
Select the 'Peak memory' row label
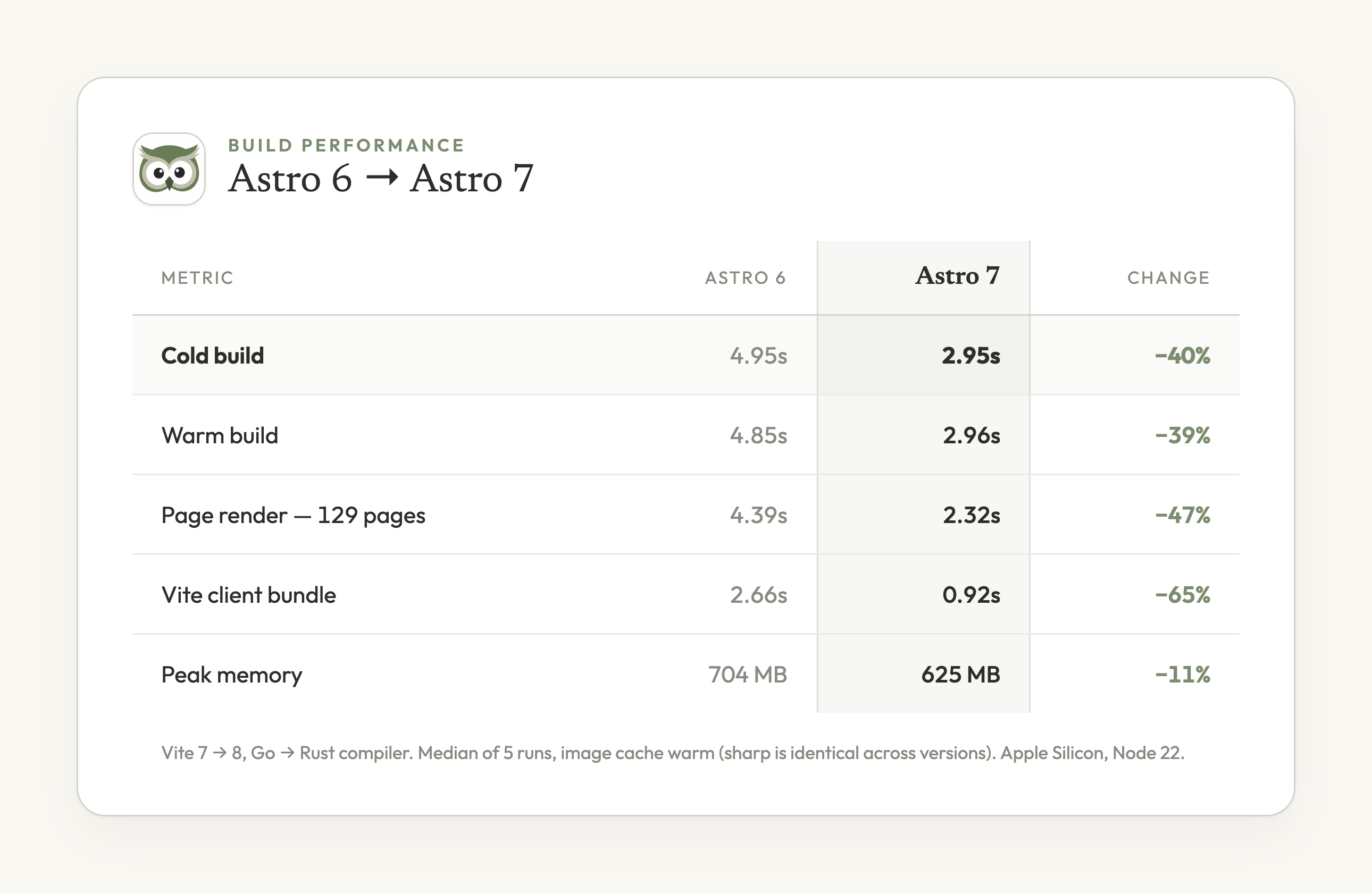[232, 675]
